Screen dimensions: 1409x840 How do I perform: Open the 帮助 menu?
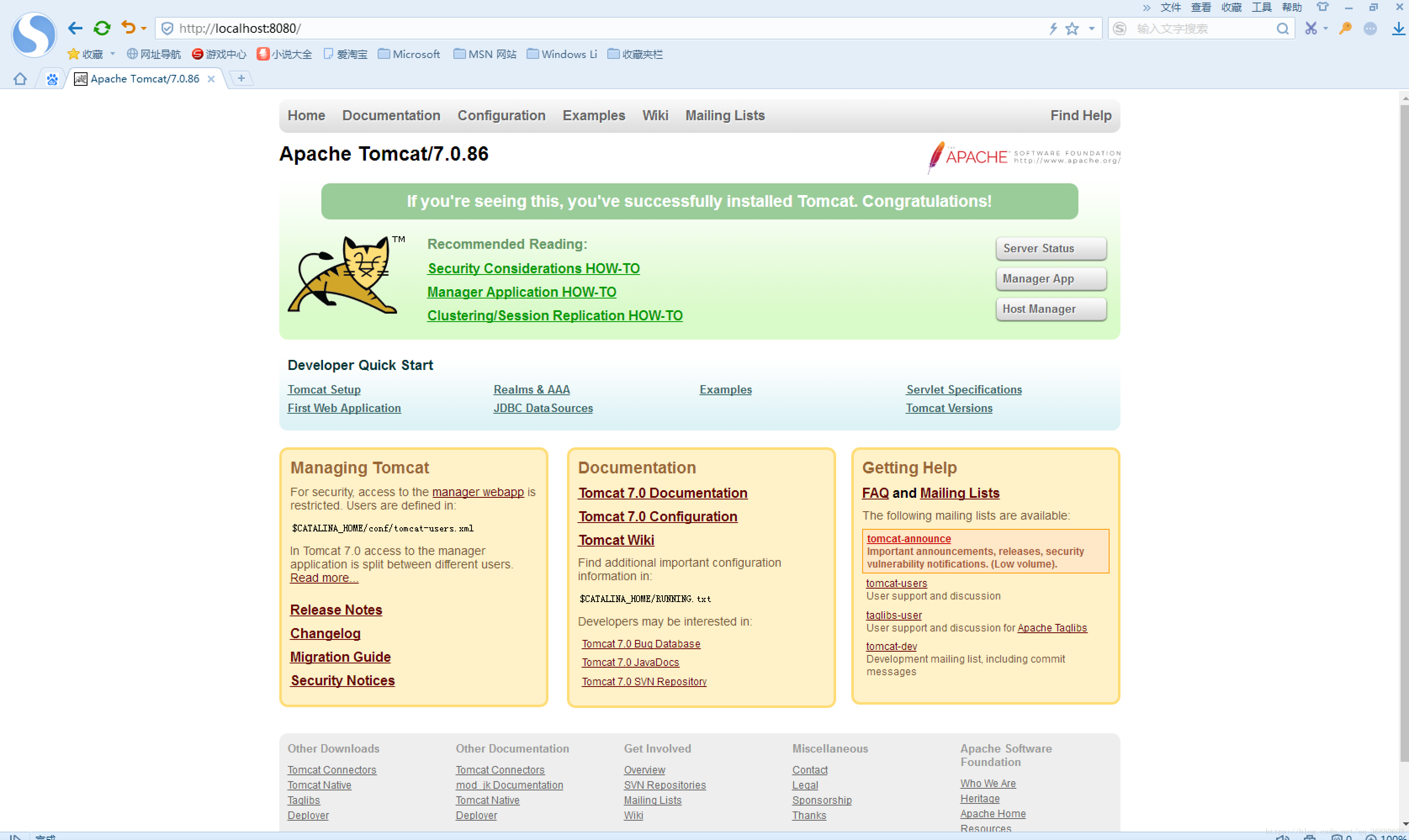click(x=1292, y=8)
